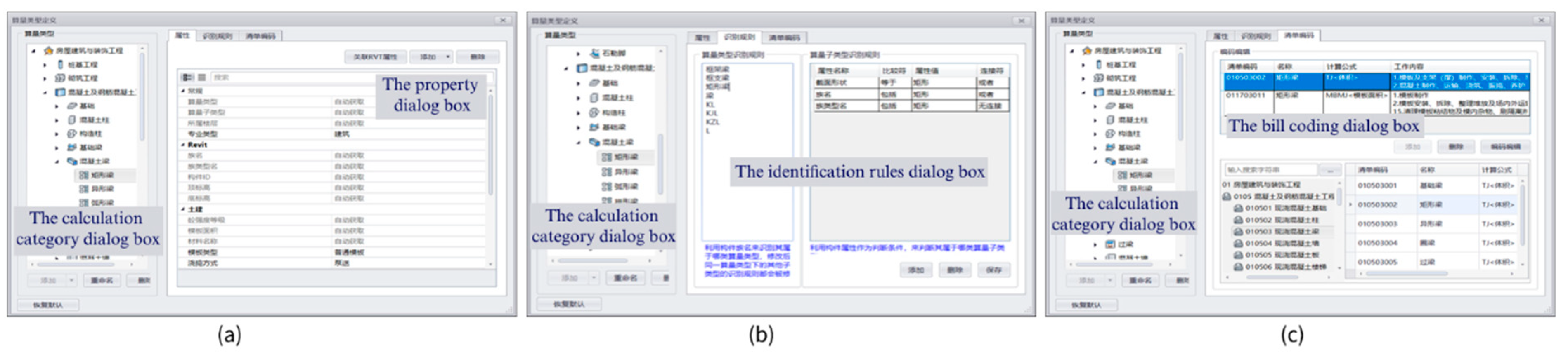Click the 混凝土及钢筋混凝土 category icon in dialog (a)
The width and height of the screenshot is (1568, 359).
pyautogui.click(x=60, y=92)
